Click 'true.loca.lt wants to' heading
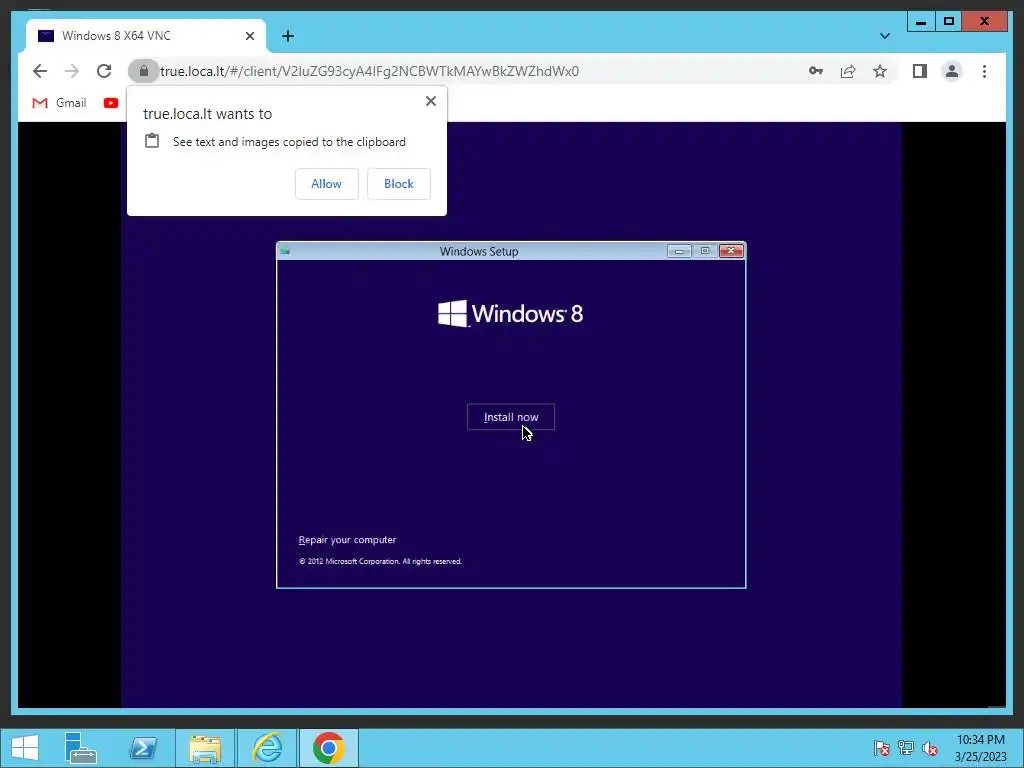Viewport: 1024px width, 768px height. click(x=208, y=114)
